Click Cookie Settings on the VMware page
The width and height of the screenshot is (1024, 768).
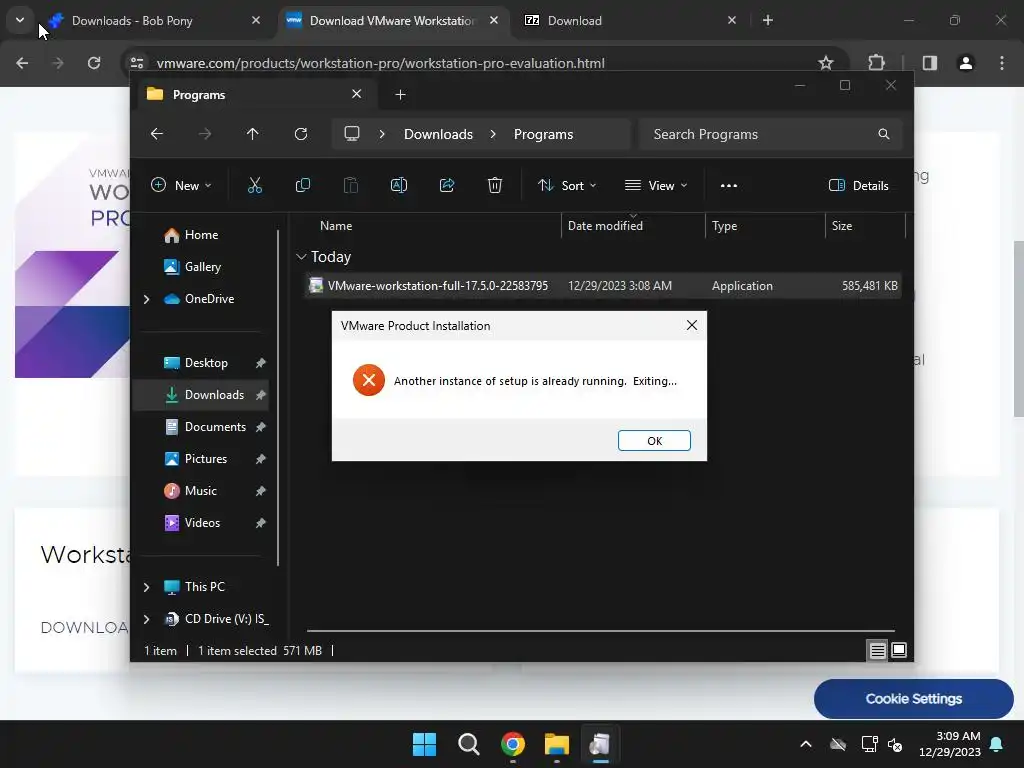pyautogui.click(x=914, y=699)
